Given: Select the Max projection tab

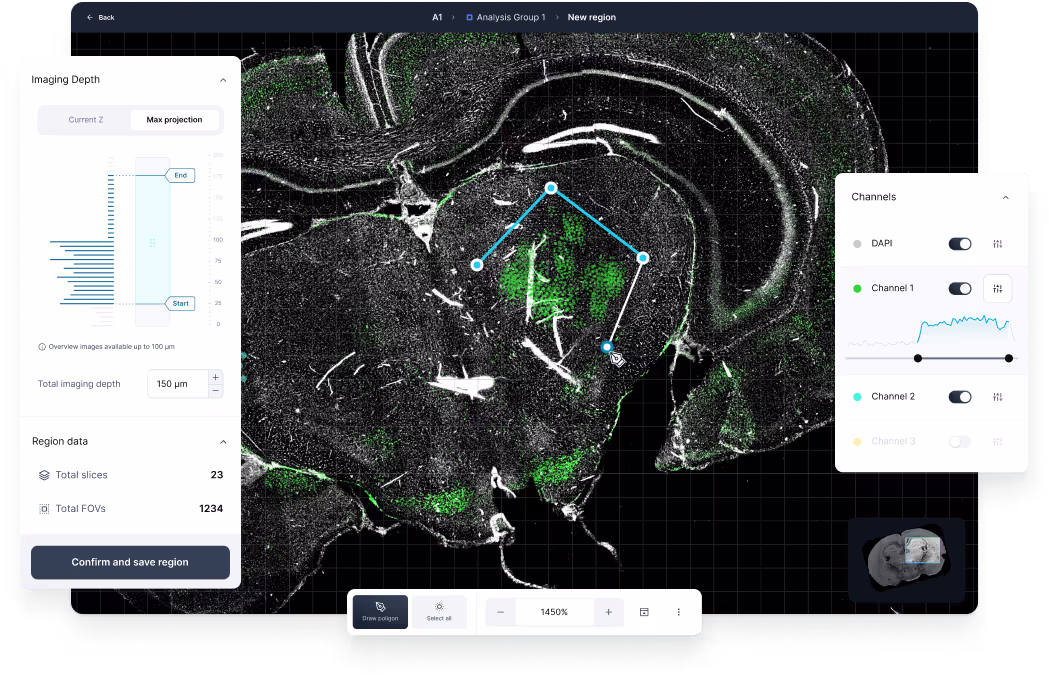Looking at the screenshot, I should [174, 120].
